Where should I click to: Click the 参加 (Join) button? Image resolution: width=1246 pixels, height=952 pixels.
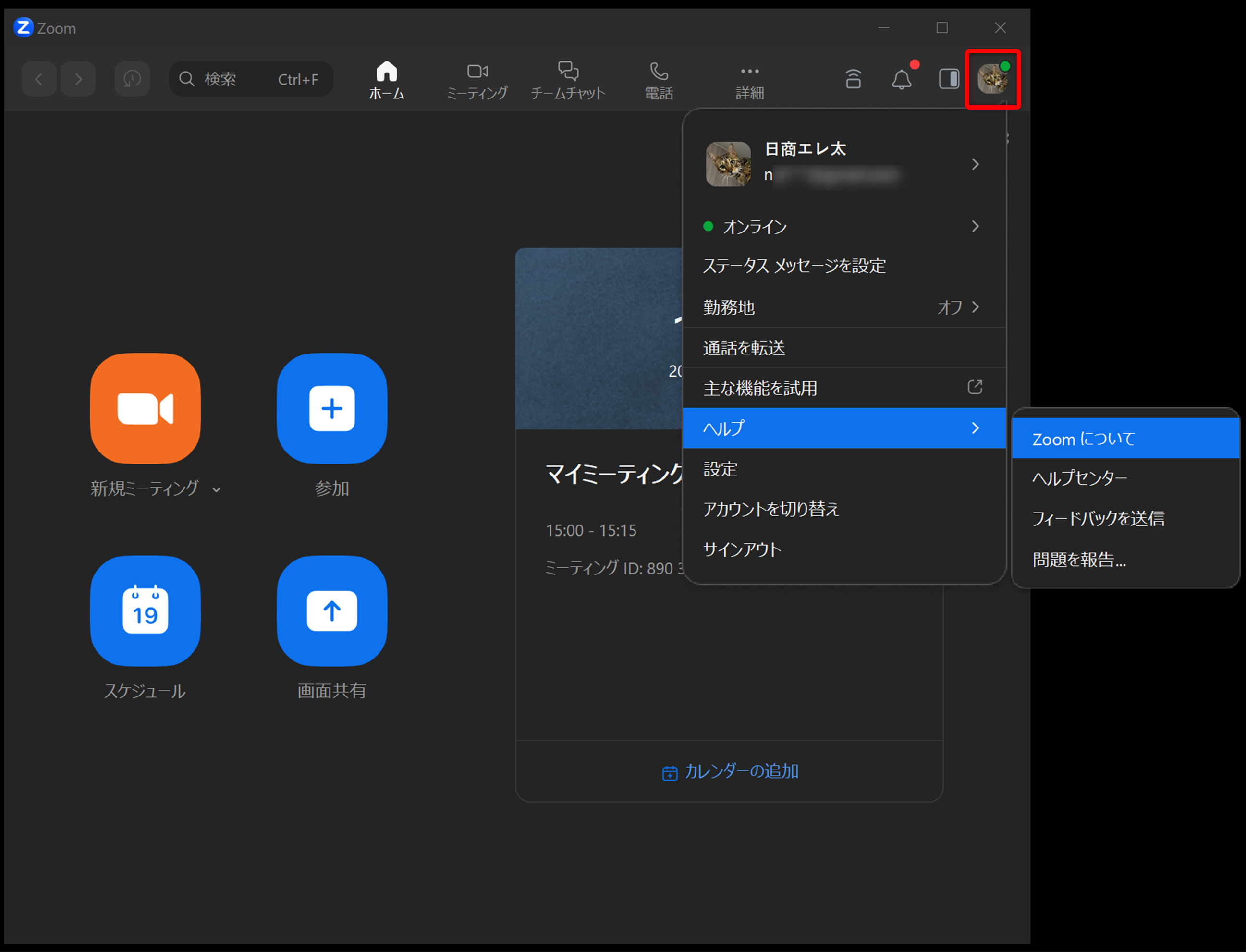pos(332,408)
